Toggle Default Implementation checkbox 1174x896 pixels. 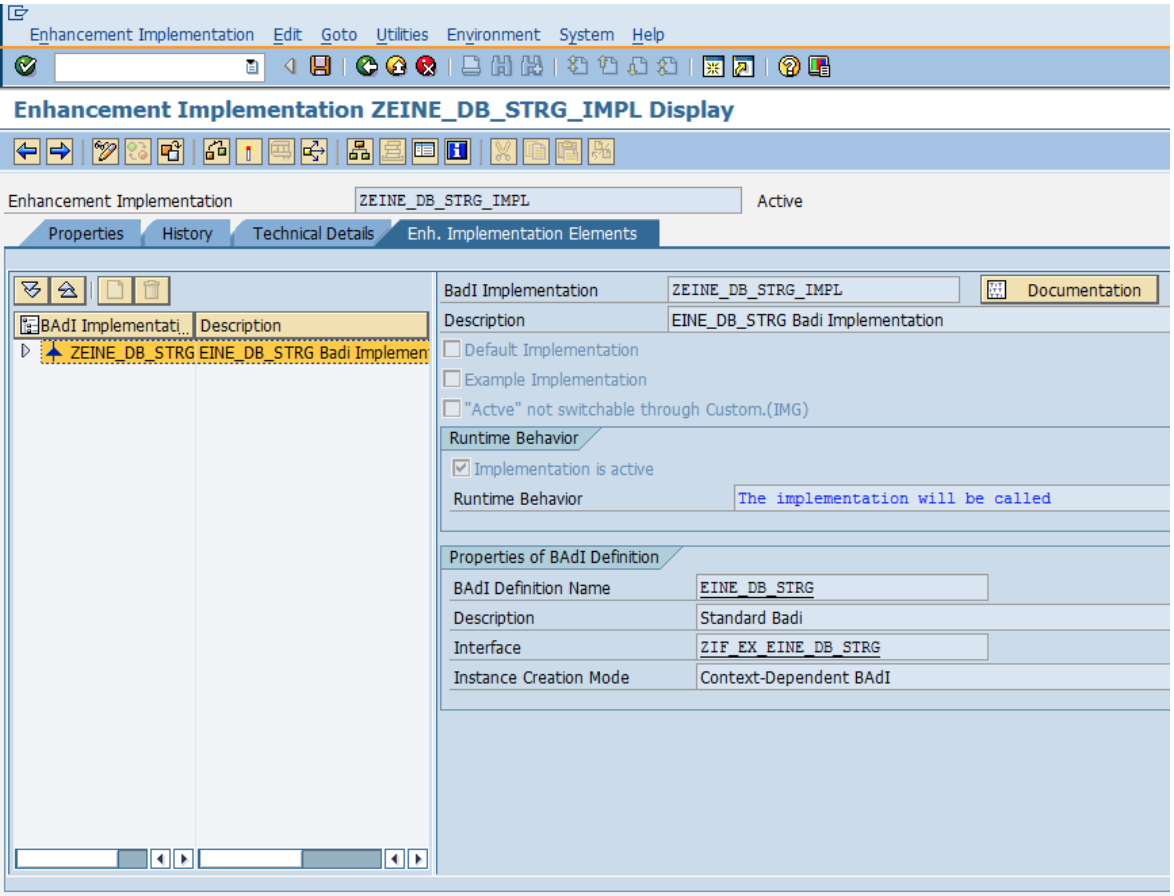[x=452, y=350]
